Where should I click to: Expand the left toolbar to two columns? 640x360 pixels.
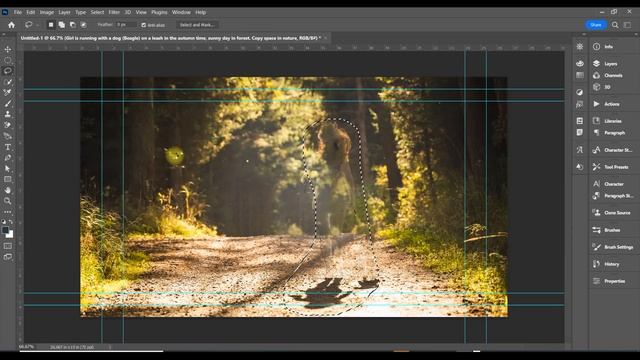[x=4, y=34]
